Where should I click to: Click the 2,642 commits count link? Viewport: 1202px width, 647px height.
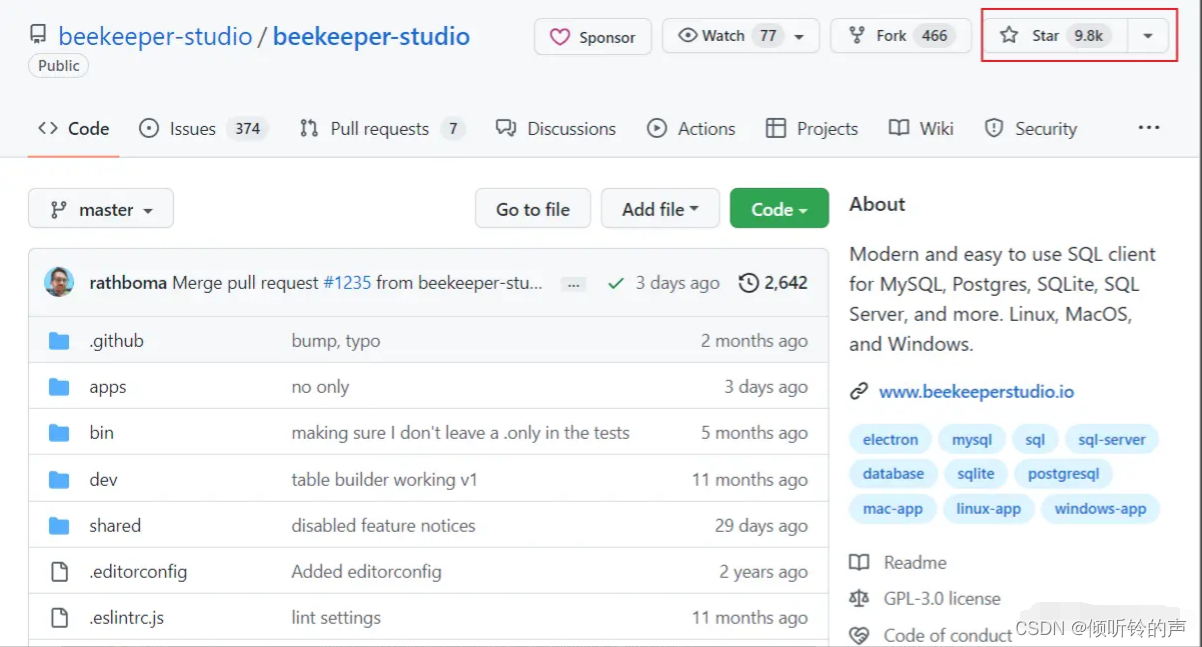tap(785, 283)
